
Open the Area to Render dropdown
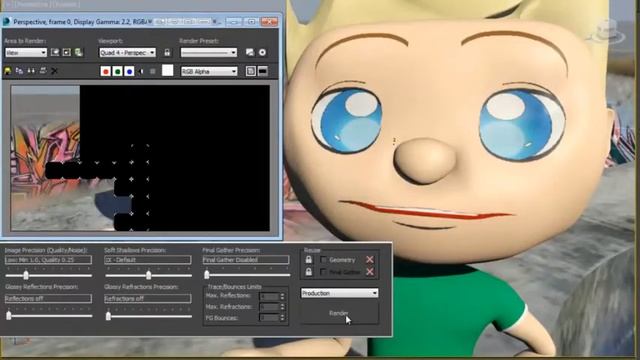pyautogui.click(x=26, y=53)
